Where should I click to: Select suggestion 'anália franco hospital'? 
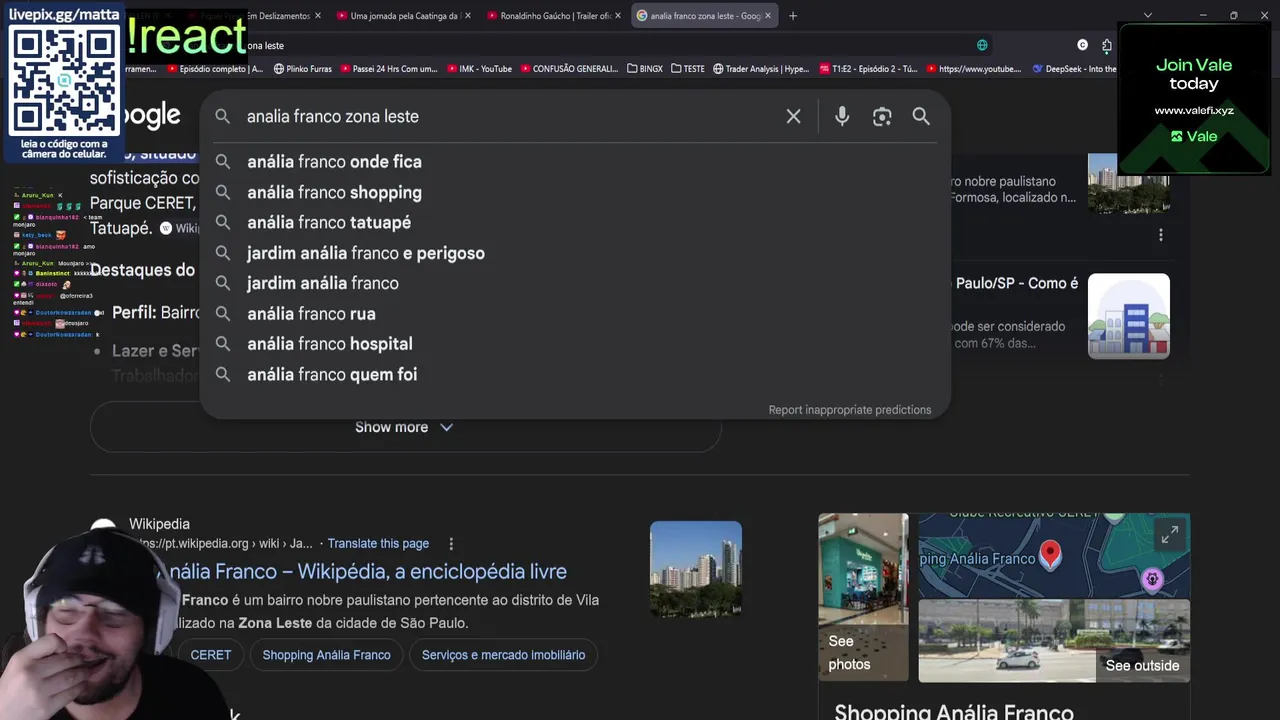(x=575, y=344)
